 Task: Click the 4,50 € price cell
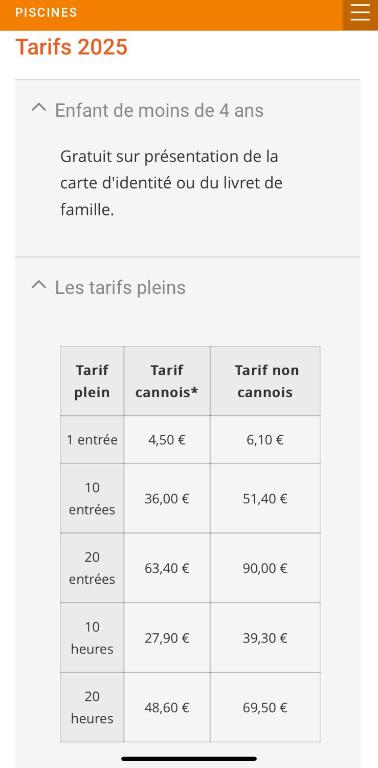tap(167, 440)
